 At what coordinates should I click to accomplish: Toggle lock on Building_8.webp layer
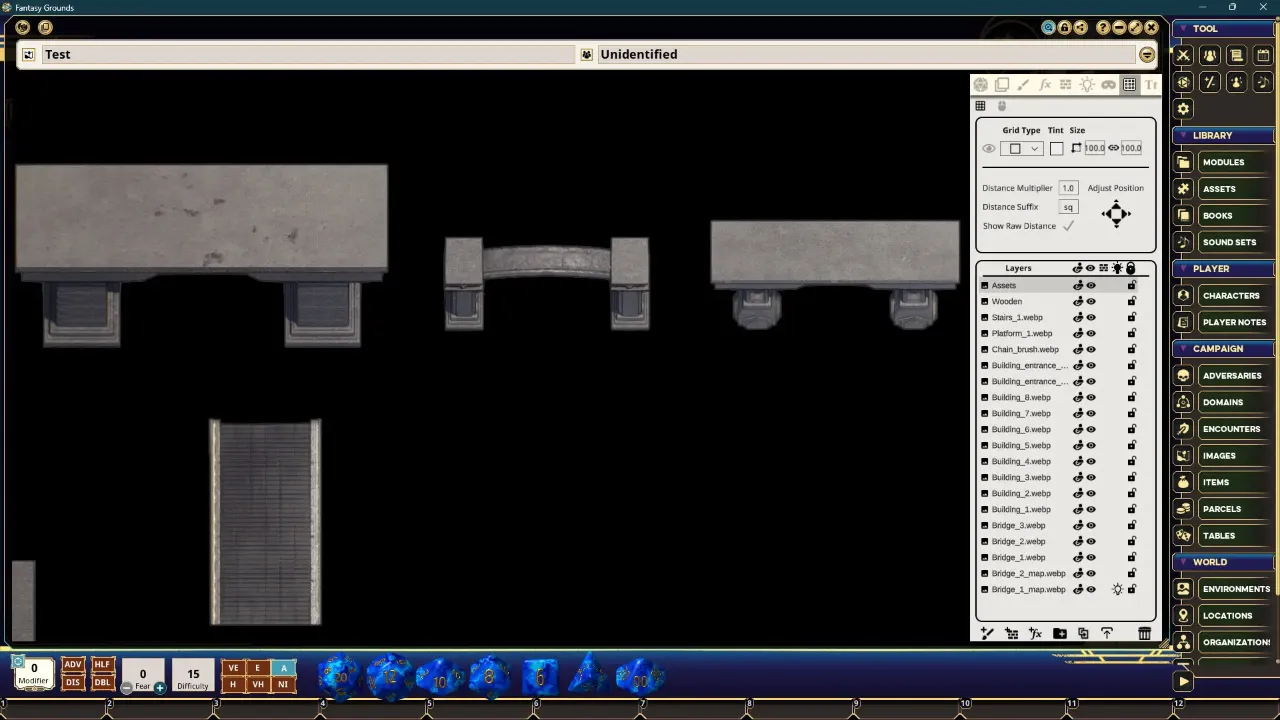(1131, 397)
